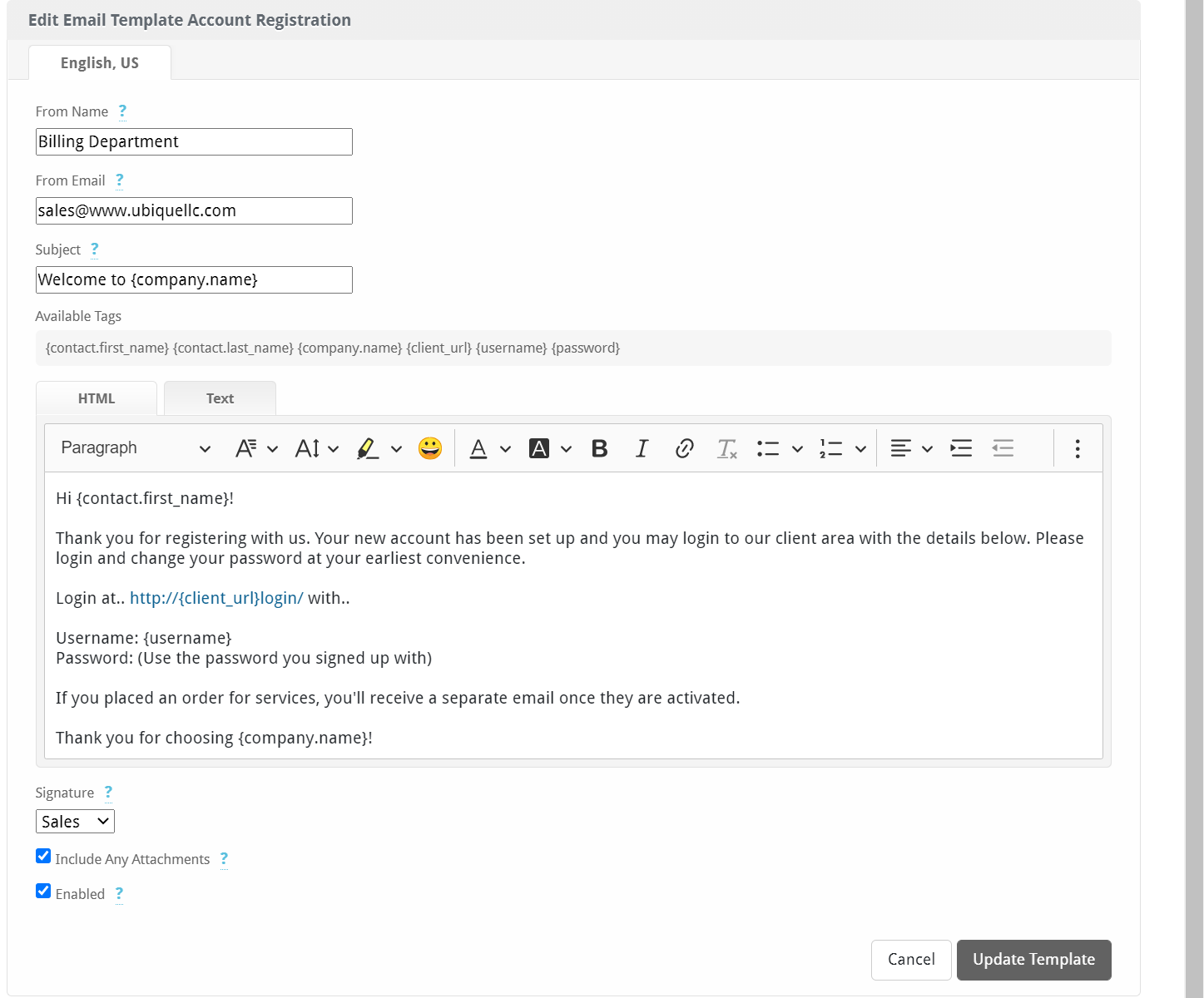Viewport: 1204px width, 998px height.
Task: Click the decrease indent icon
Action: [1003, 449]
